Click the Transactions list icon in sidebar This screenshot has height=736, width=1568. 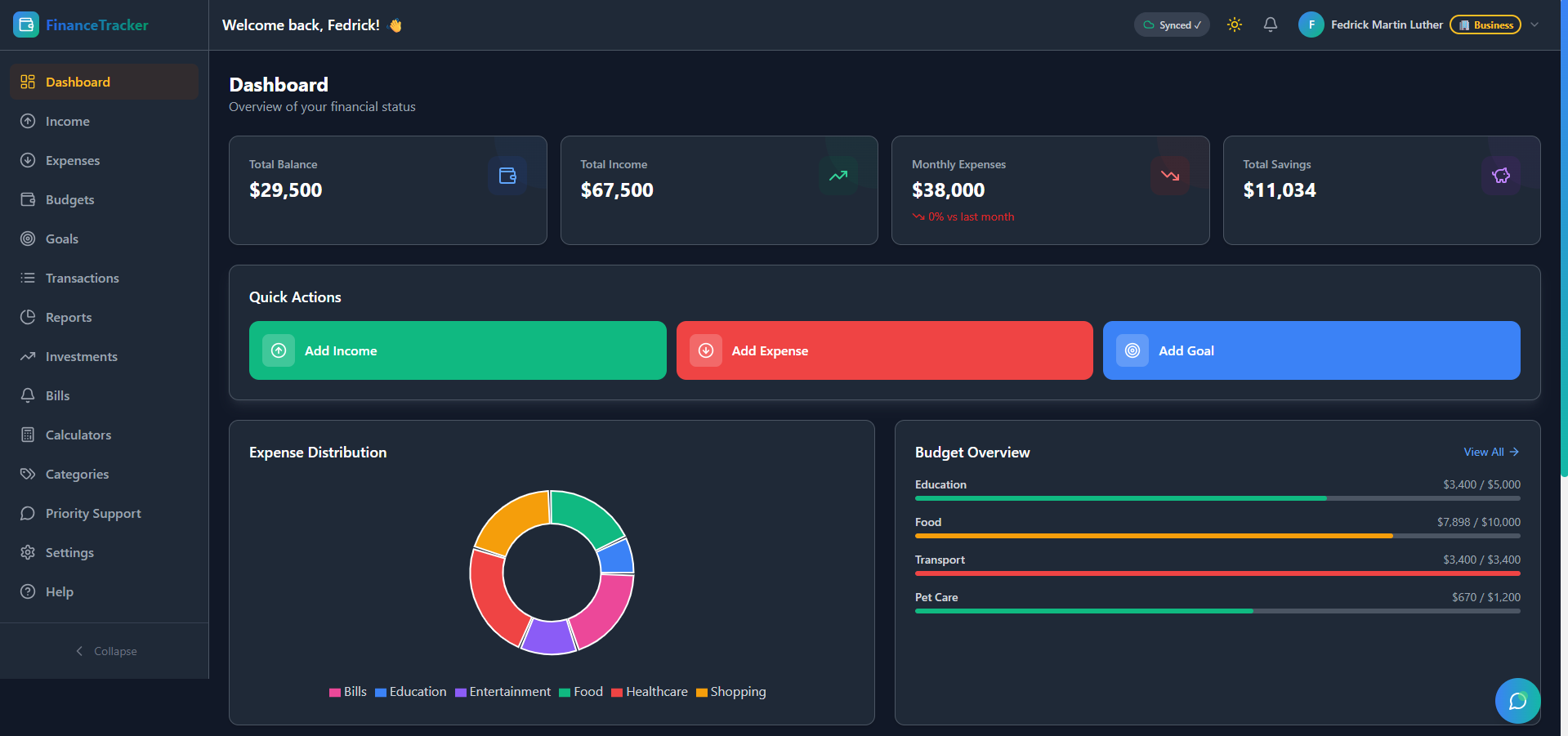tap(28, 278)
